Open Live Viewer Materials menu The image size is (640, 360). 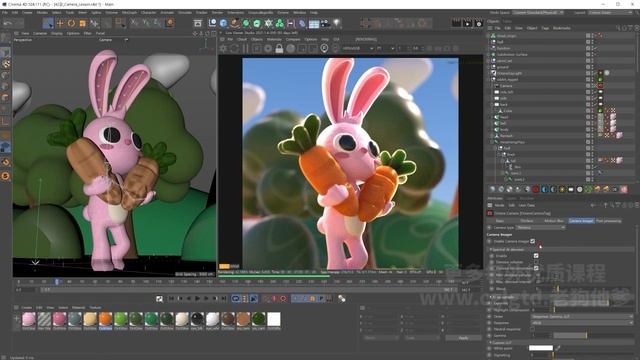[274, 40]
